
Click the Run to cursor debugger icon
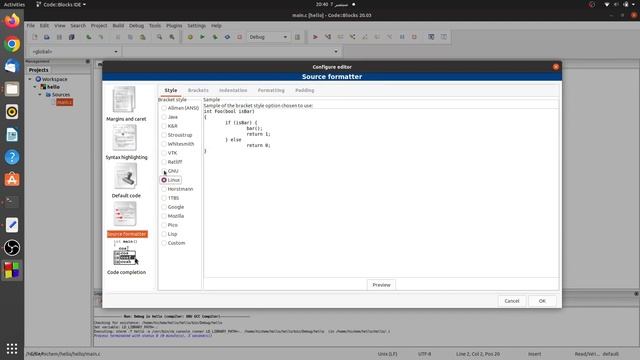[x=328, y=37]
